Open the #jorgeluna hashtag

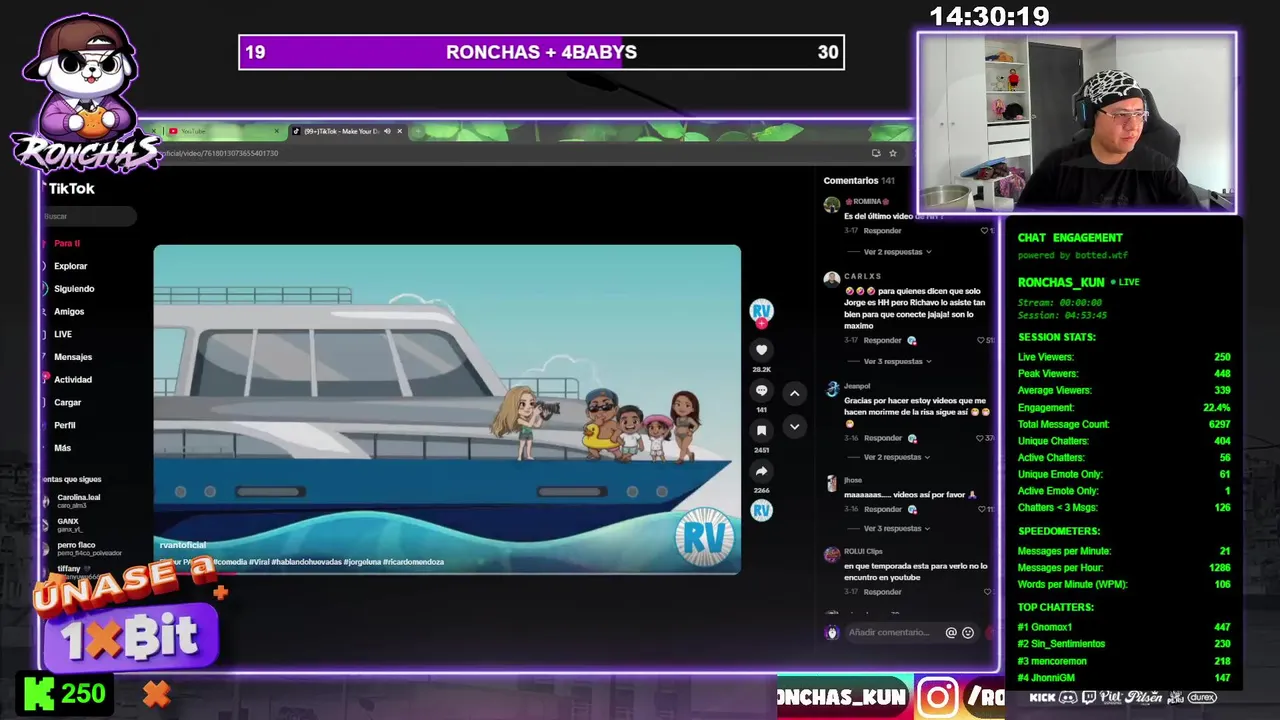pyautogui.click(x=362, y=562)
